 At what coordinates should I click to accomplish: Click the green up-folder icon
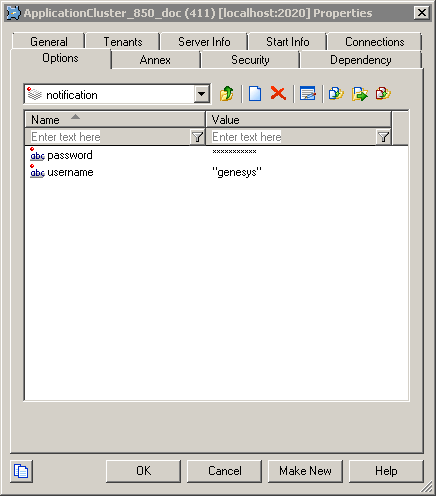(x=227, y=94)
